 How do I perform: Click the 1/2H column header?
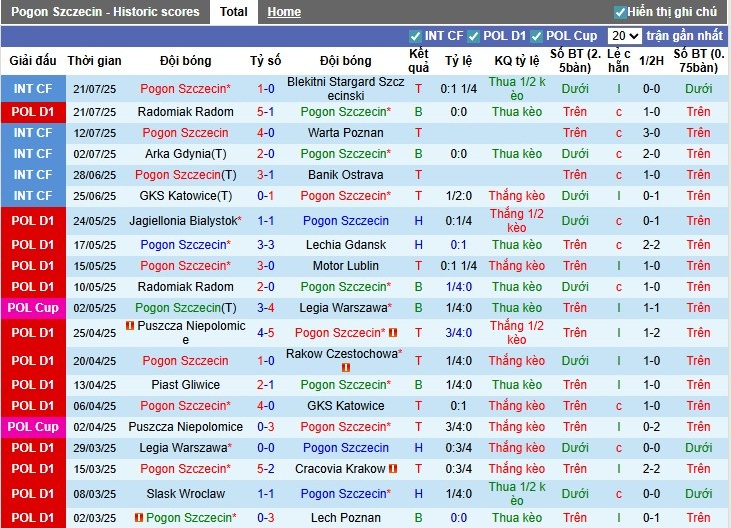651,61
